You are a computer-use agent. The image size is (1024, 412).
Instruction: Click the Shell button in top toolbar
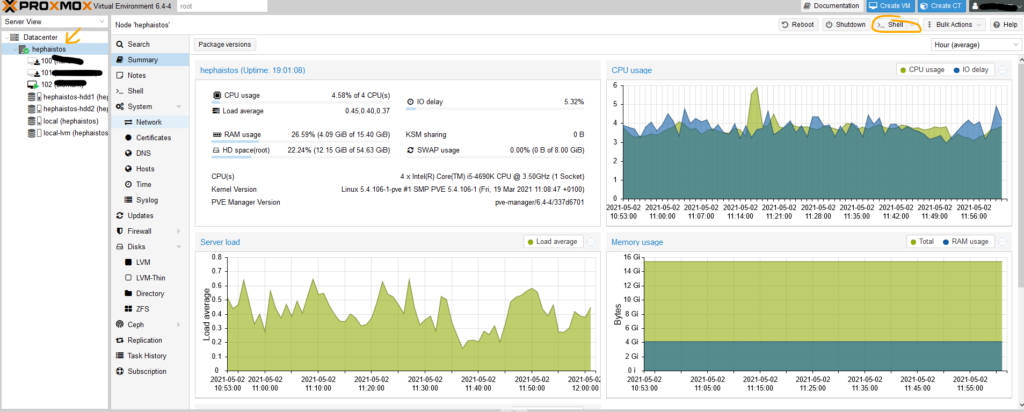tap(896, 25)
